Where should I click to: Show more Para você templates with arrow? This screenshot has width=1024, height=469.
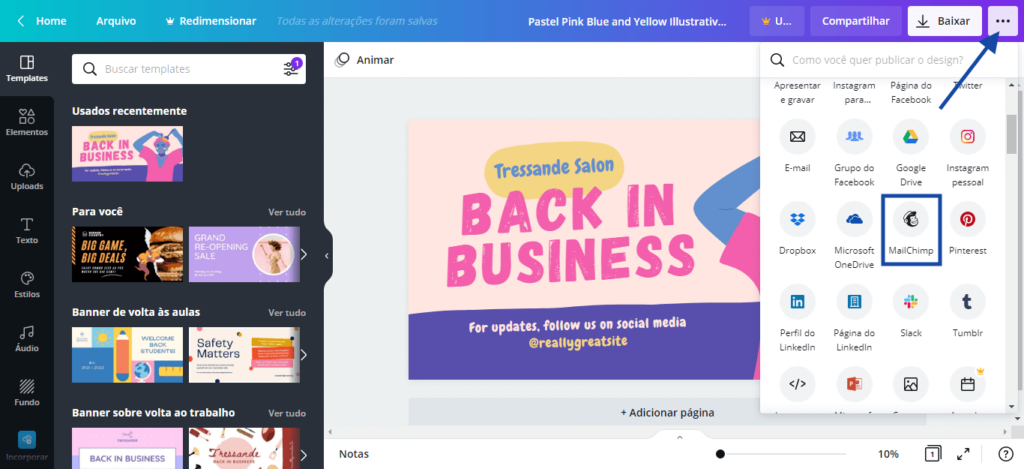[304, 254]
